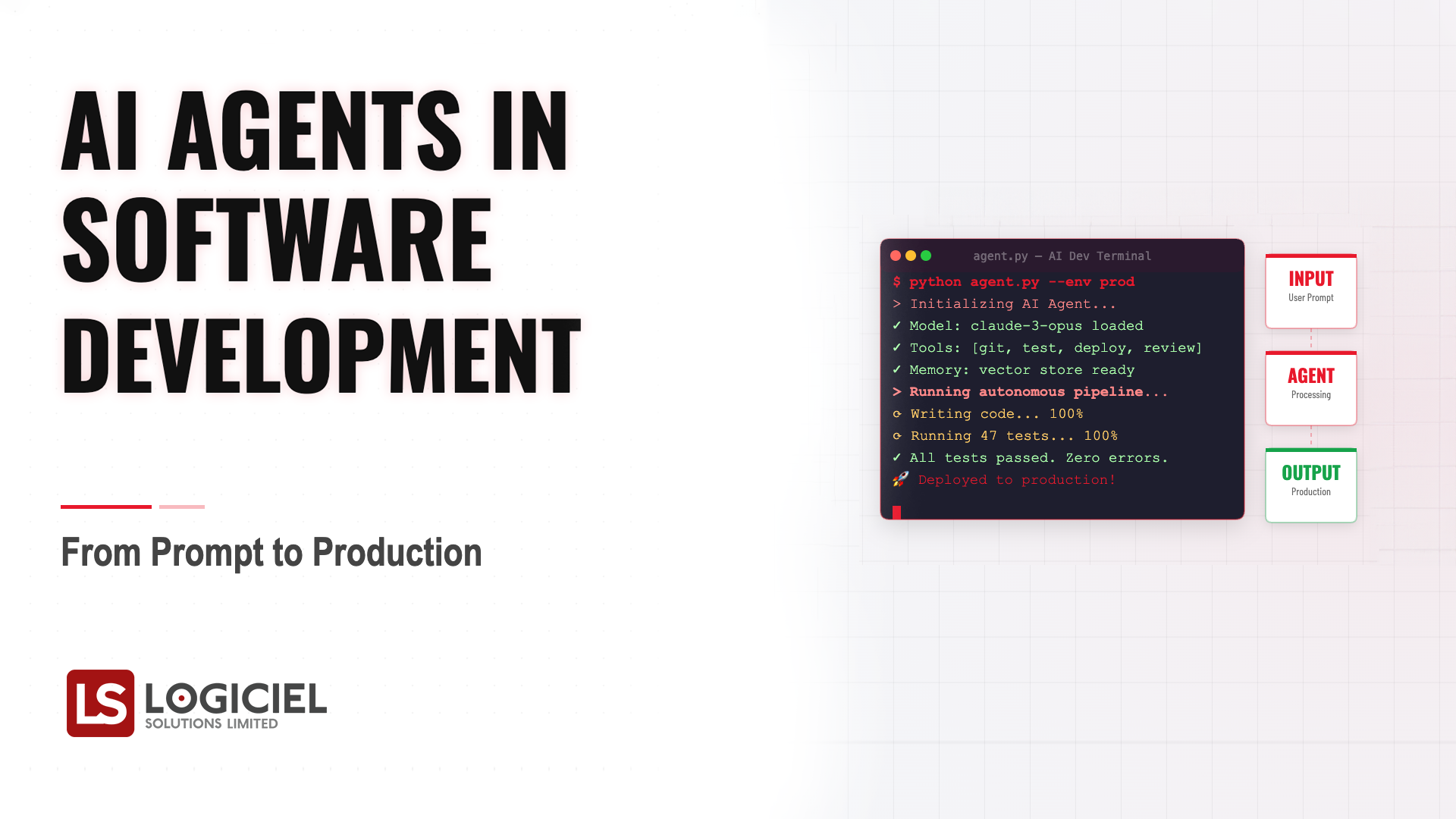1456x819 pixels.
Task: Click the yellow minimize dot in terminal
Action: [911, 256]
